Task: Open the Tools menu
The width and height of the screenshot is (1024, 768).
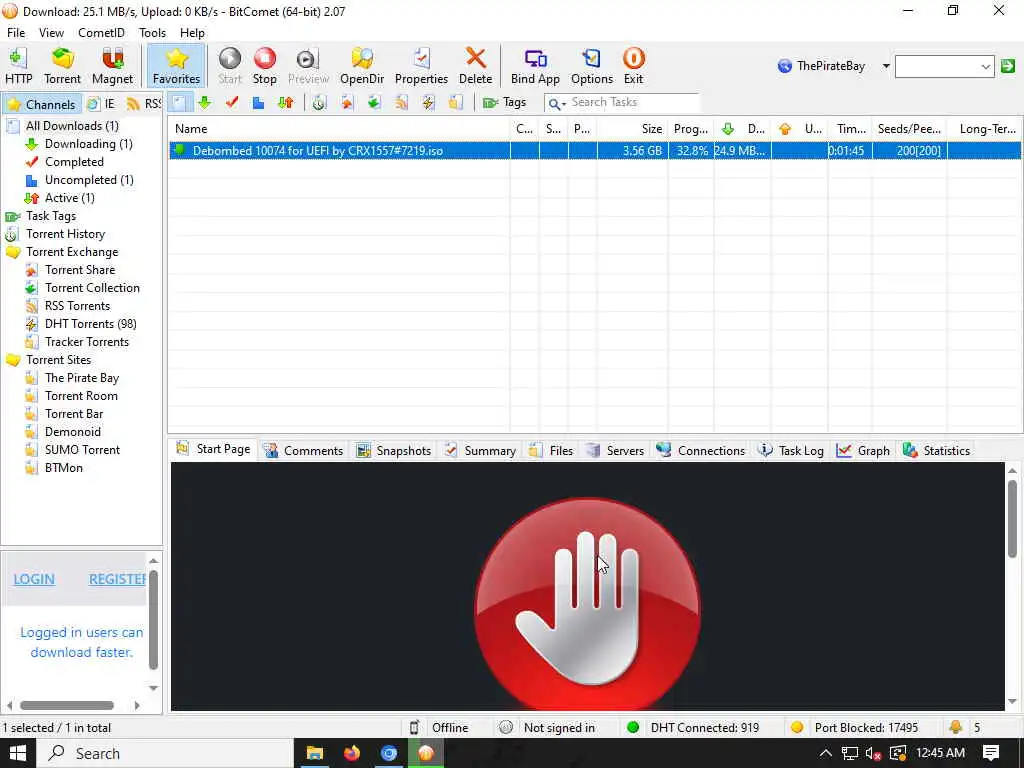Action: coord(152,33)
